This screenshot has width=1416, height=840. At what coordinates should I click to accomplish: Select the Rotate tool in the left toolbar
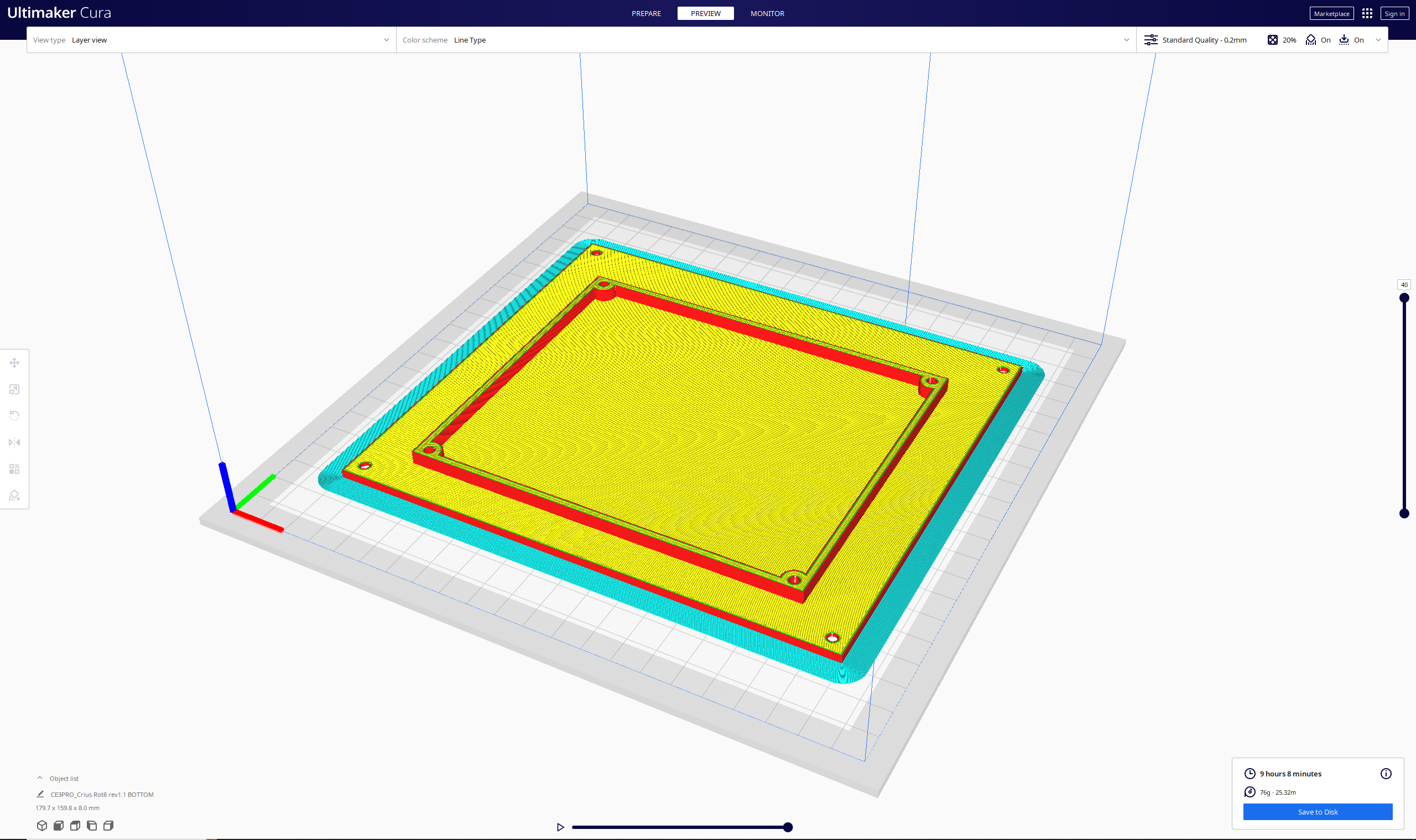14,415
